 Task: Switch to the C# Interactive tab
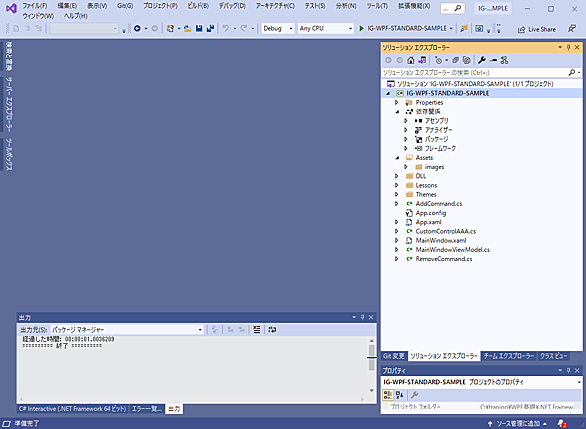pyautogui.click(x=73, y=409)
